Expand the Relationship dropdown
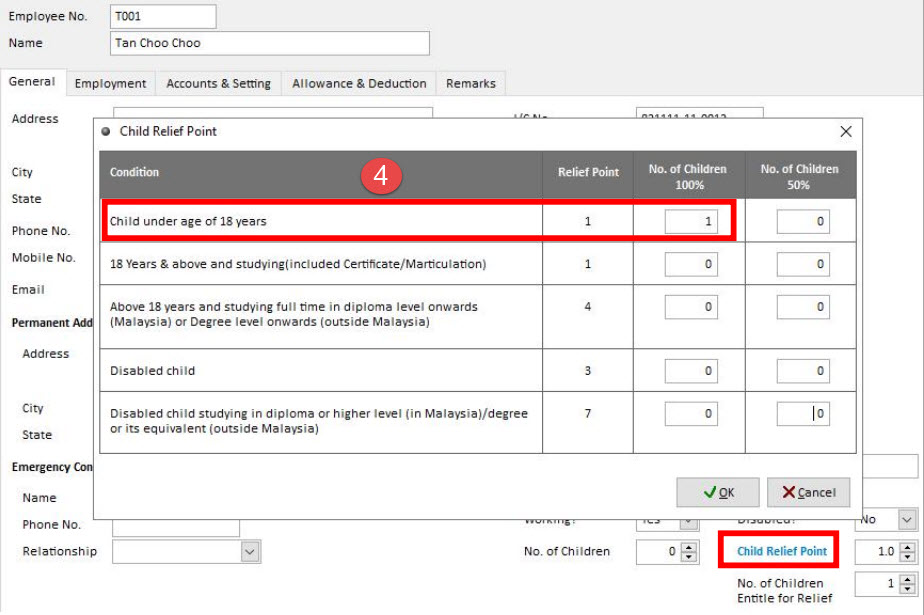 pyautogui.click(x=249, y=551)
